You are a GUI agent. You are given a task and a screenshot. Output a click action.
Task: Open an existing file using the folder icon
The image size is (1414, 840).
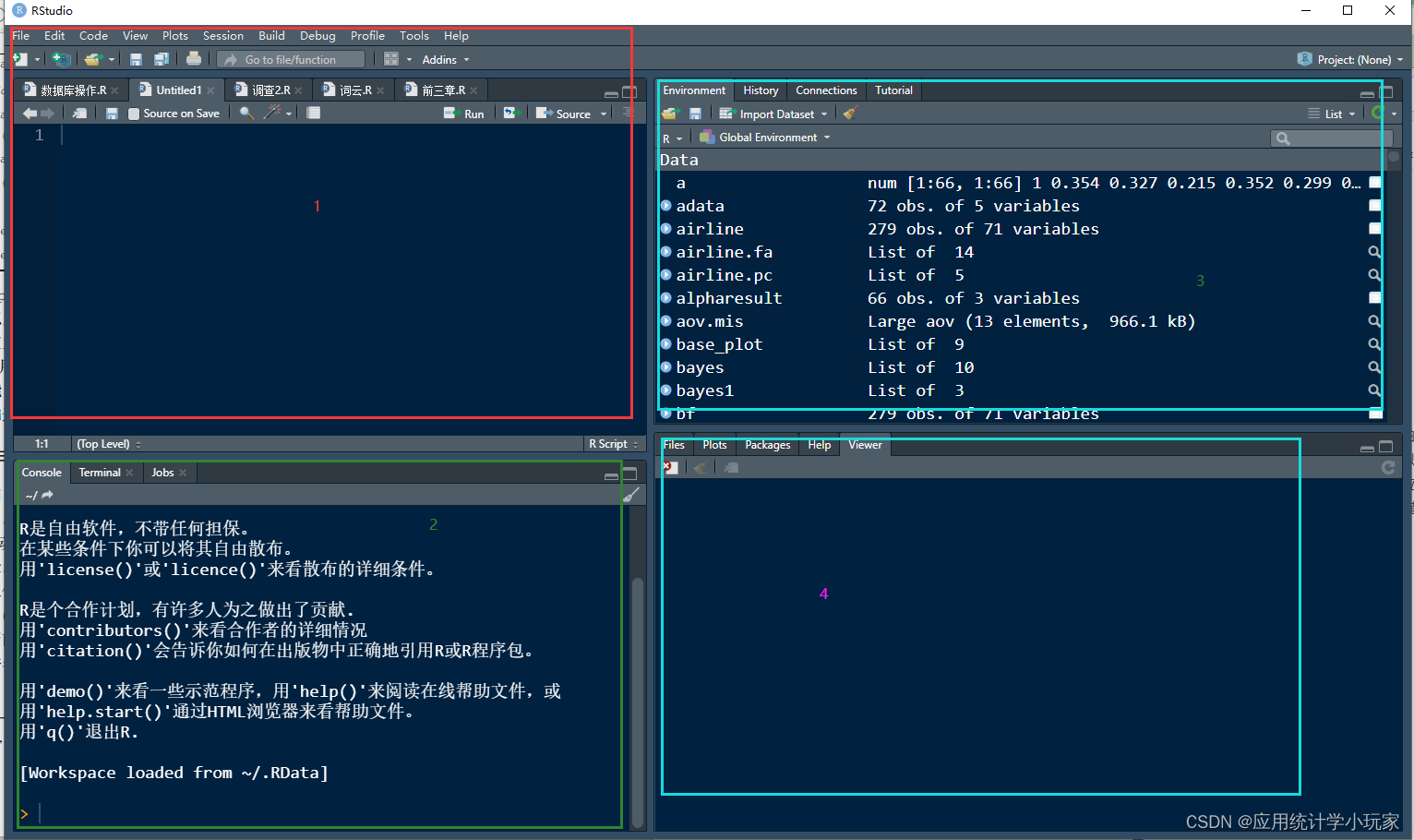coord(92,59)
